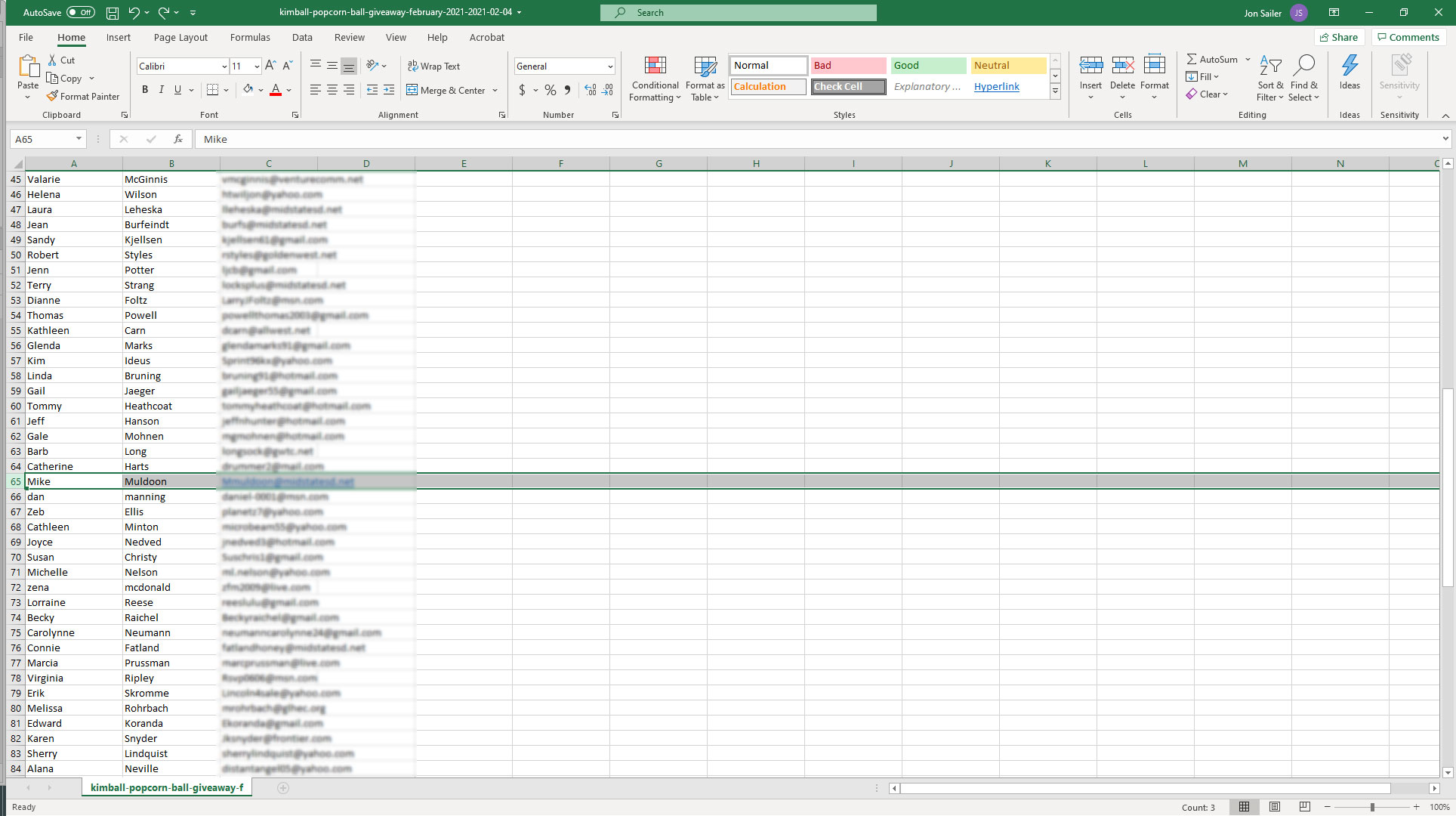The height and width of the screenshot is (816, 1456).
Task: Expand the General number format dropdown
Action: click(x=610, y=66)
